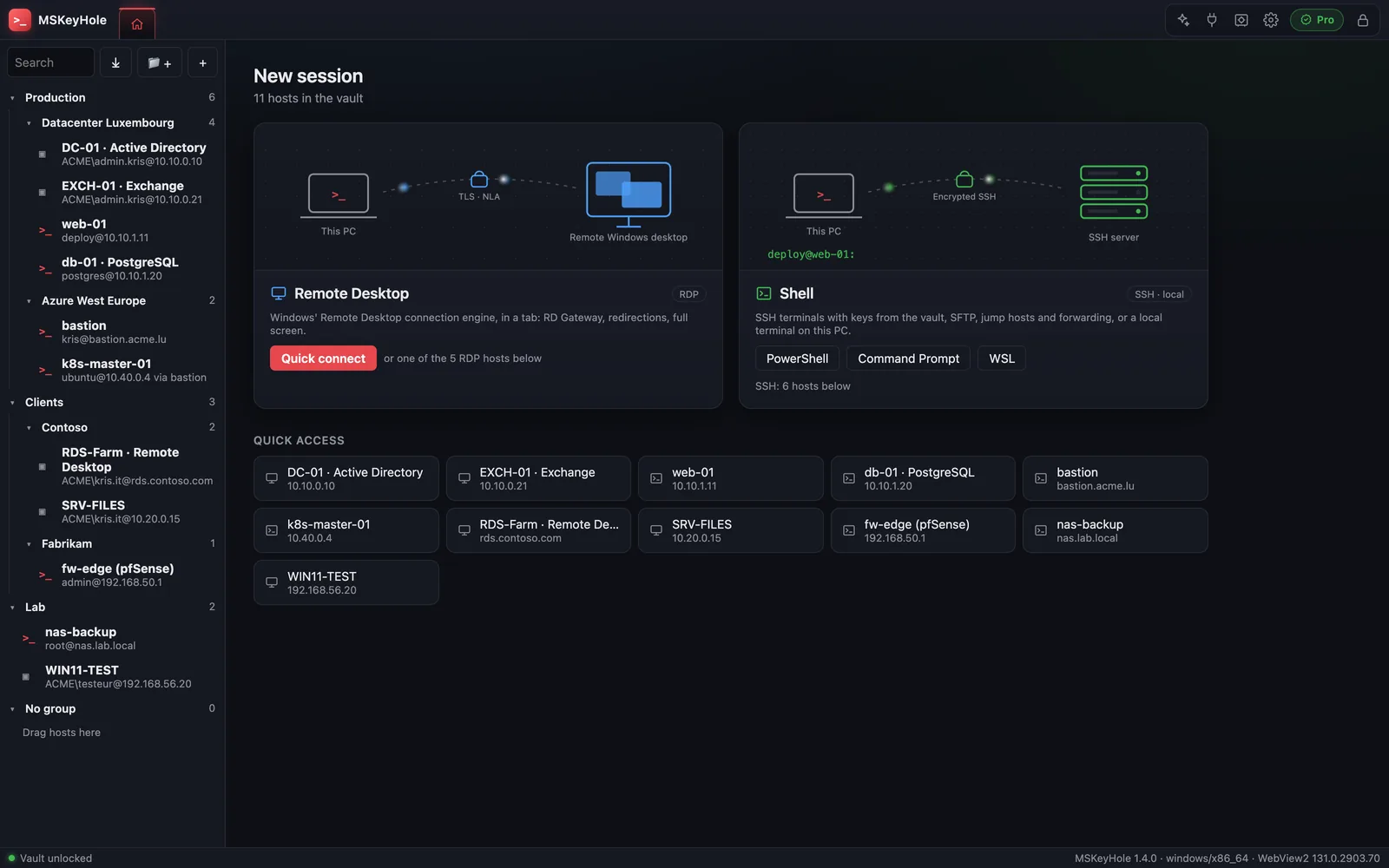Open db-01 PostgreSQL quick access card

click(923, 478)
